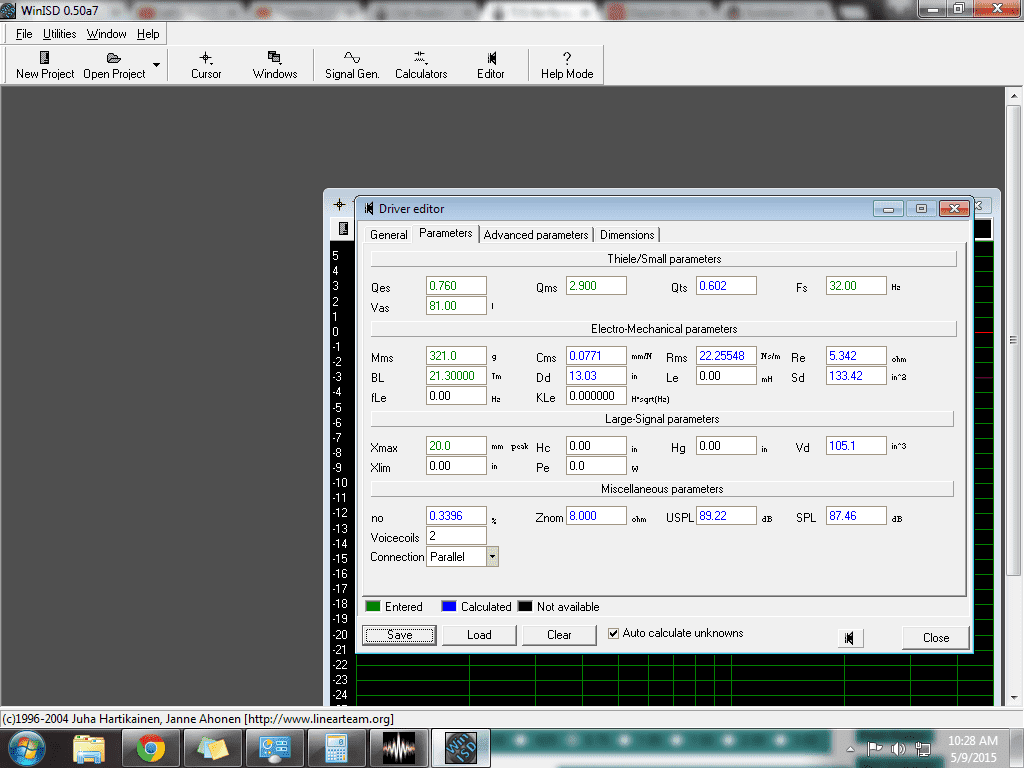Image resolution: width=1024 pixels, height=768 pixels.
Task: Click the Qms input field
Action: coord(596,286)
